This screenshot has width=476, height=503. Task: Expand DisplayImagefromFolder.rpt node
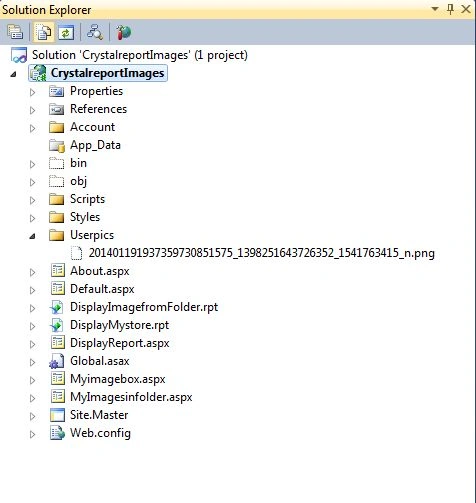pyautogui.click(x=32, y=308)
